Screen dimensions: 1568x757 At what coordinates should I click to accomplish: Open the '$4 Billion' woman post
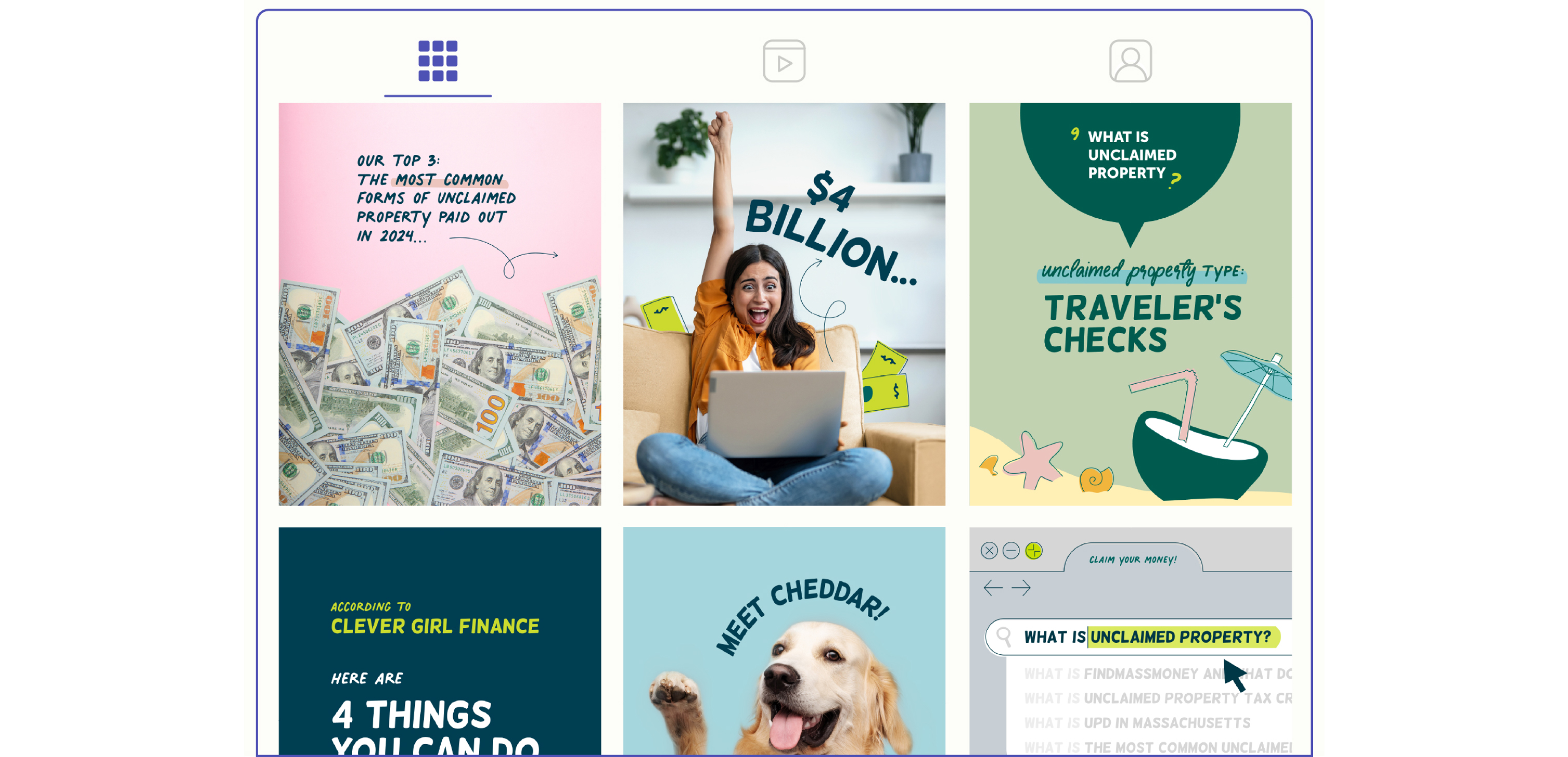pos(784,304)
